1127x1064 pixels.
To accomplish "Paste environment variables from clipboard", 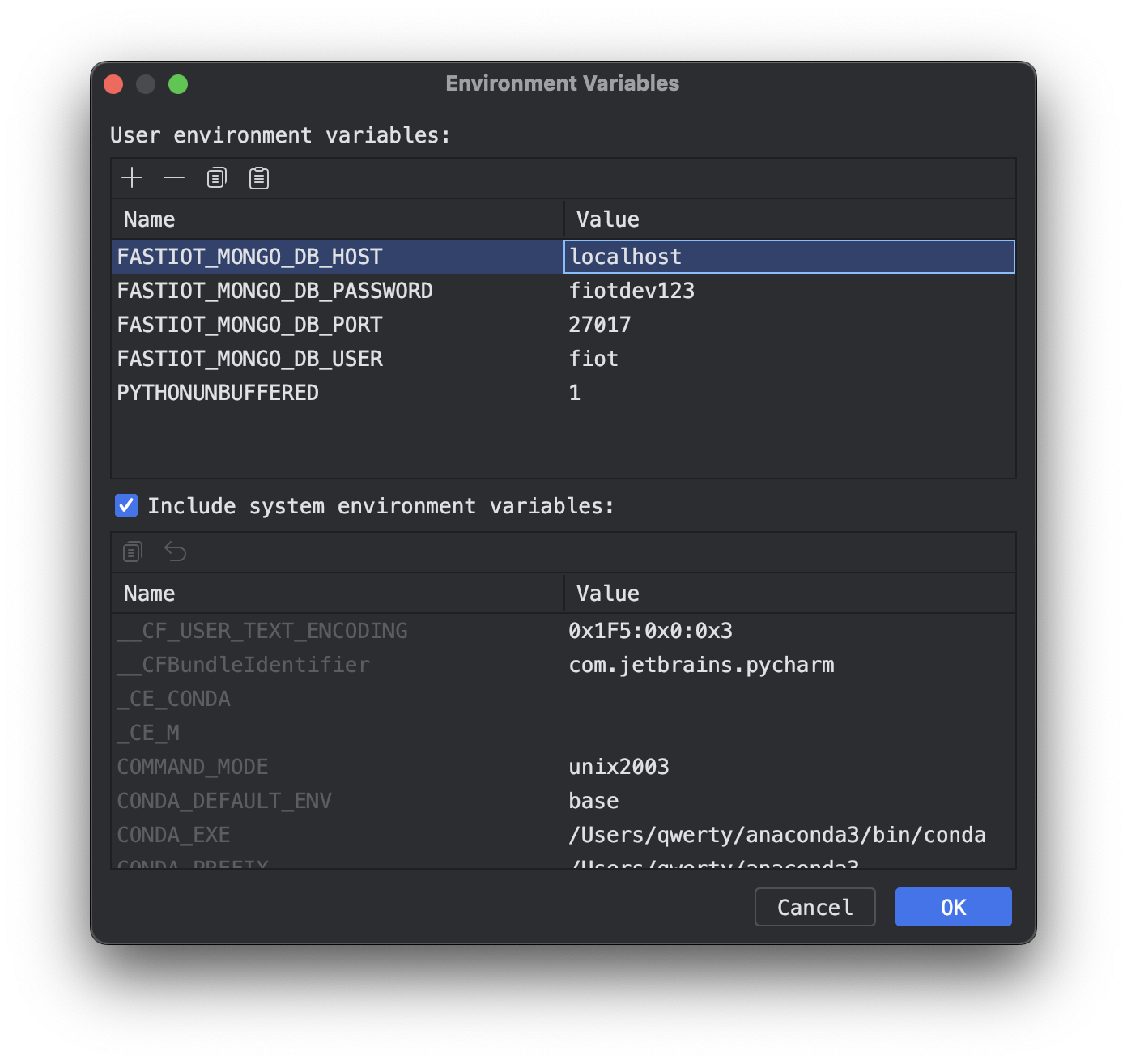I will coord(259,178).
